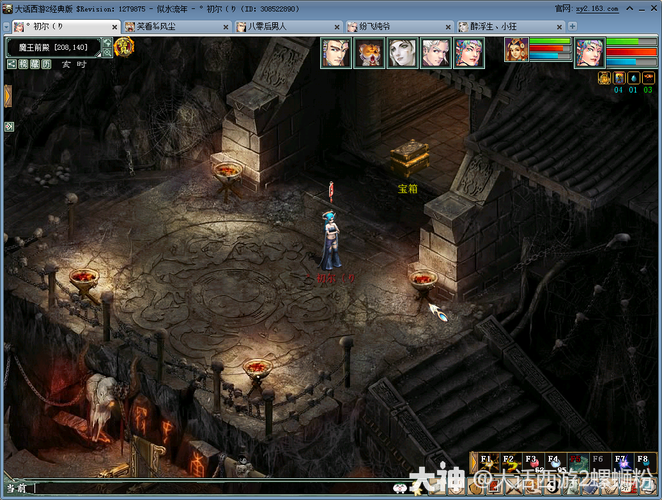Viewport: 662px width, 500px height.
Task: Open the official site link xy2.163.com
Action: click(x=597, y=8)
